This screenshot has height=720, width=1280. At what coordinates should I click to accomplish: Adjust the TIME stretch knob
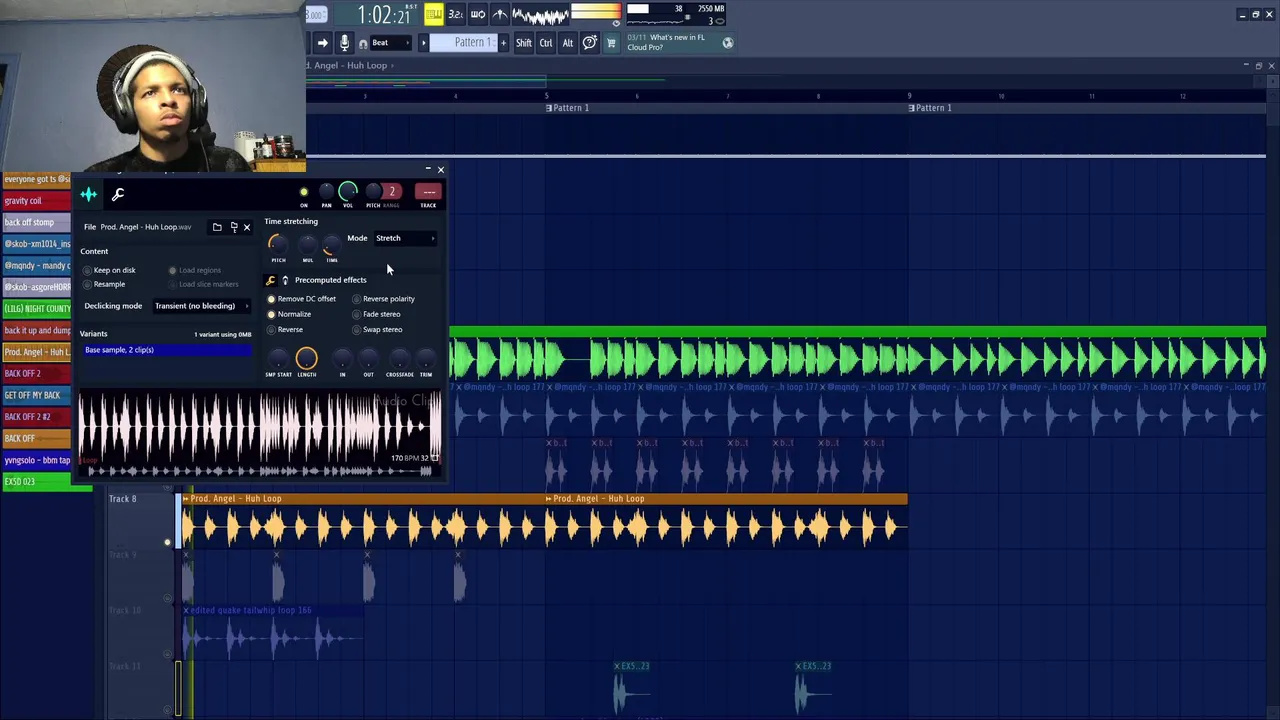(331, 246)
